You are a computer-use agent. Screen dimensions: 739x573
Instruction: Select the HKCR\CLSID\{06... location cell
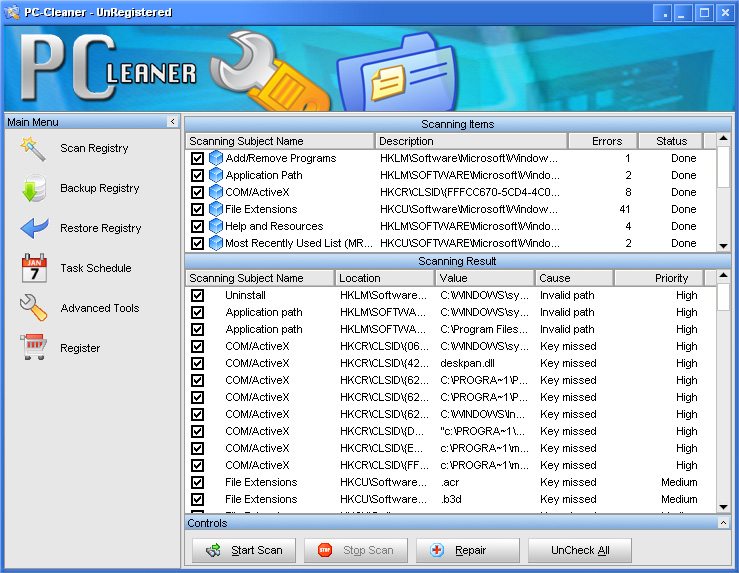384,346
